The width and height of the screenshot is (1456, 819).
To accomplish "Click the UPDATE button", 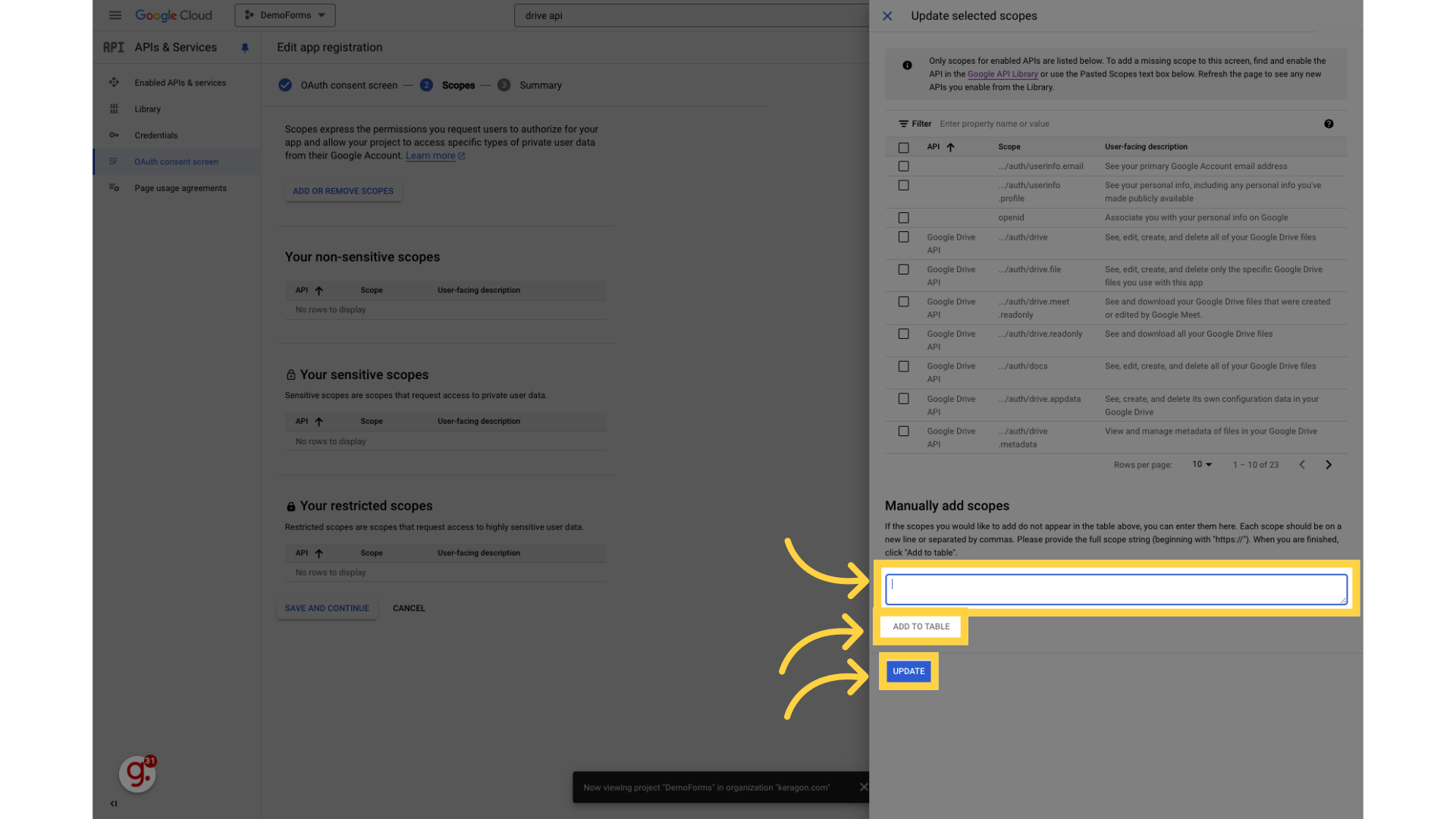I will click(x=908, y=671).
